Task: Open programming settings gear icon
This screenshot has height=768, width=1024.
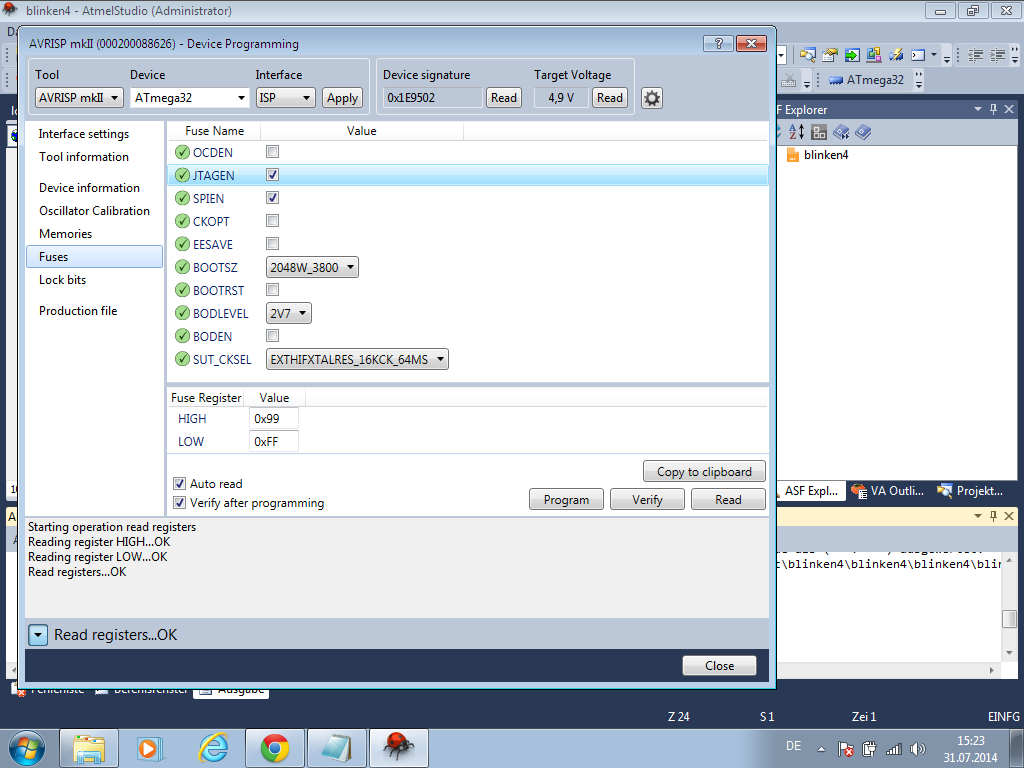Action: pyautogui.click(x=652, y=98)
